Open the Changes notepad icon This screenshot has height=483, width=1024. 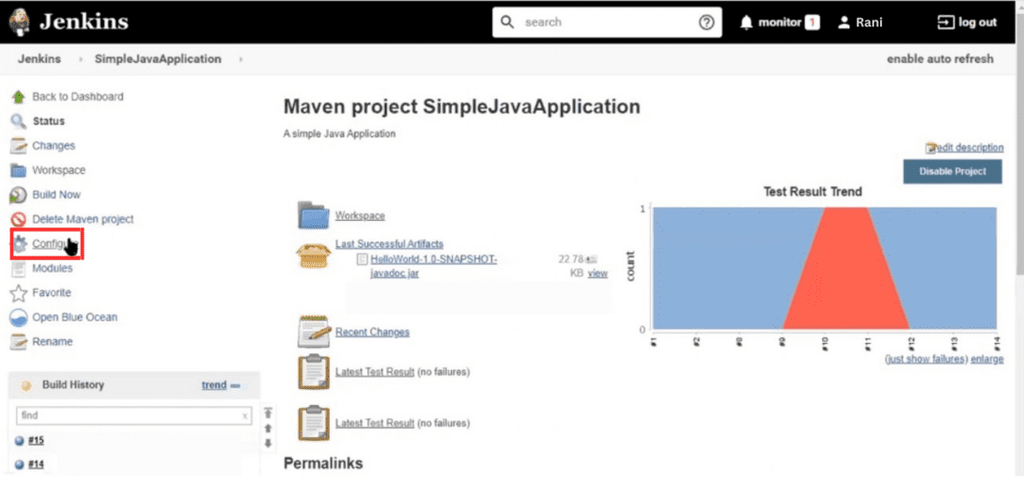click(17, 146)
